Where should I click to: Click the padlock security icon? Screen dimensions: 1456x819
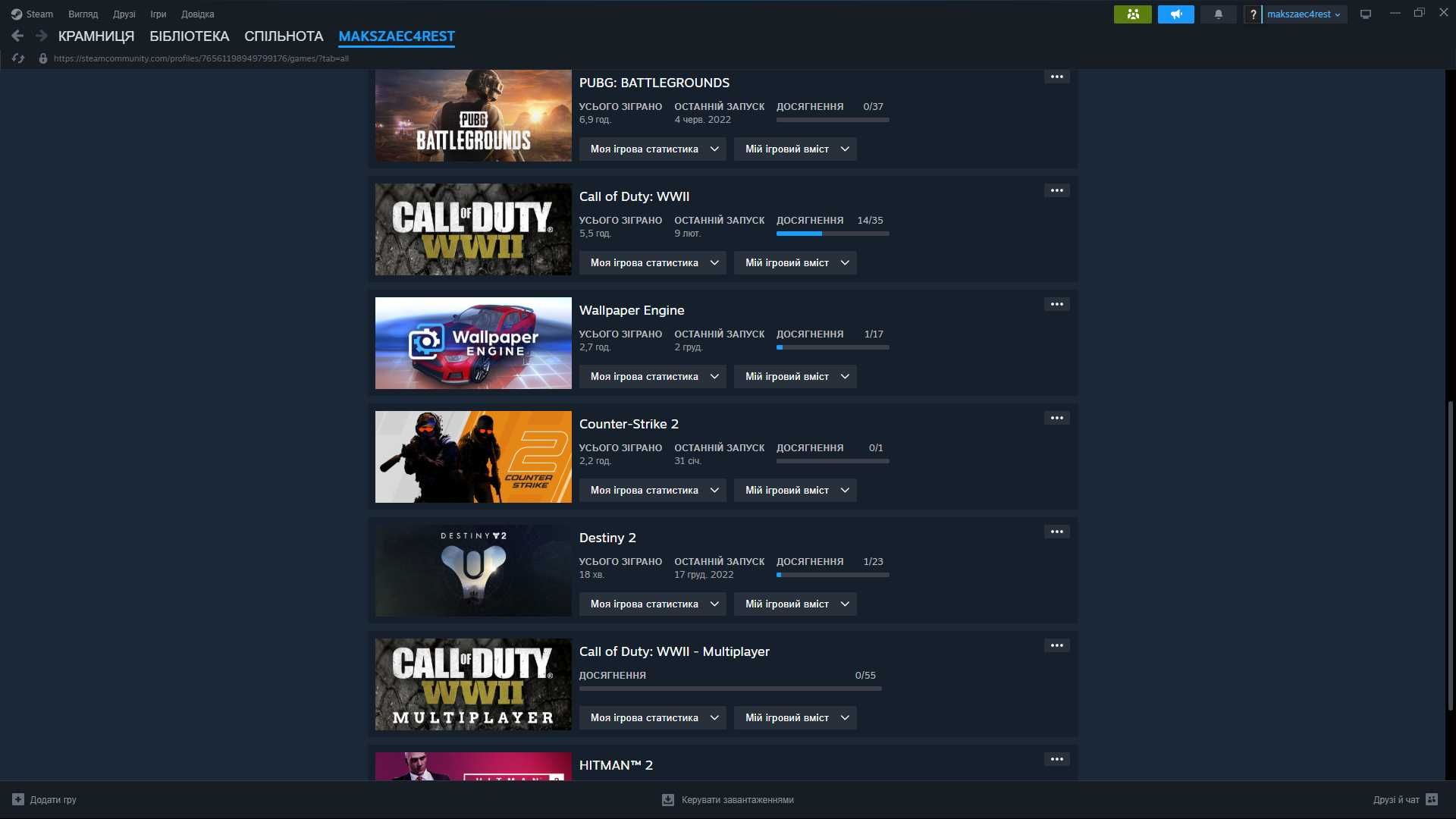[x=43, y=58]
